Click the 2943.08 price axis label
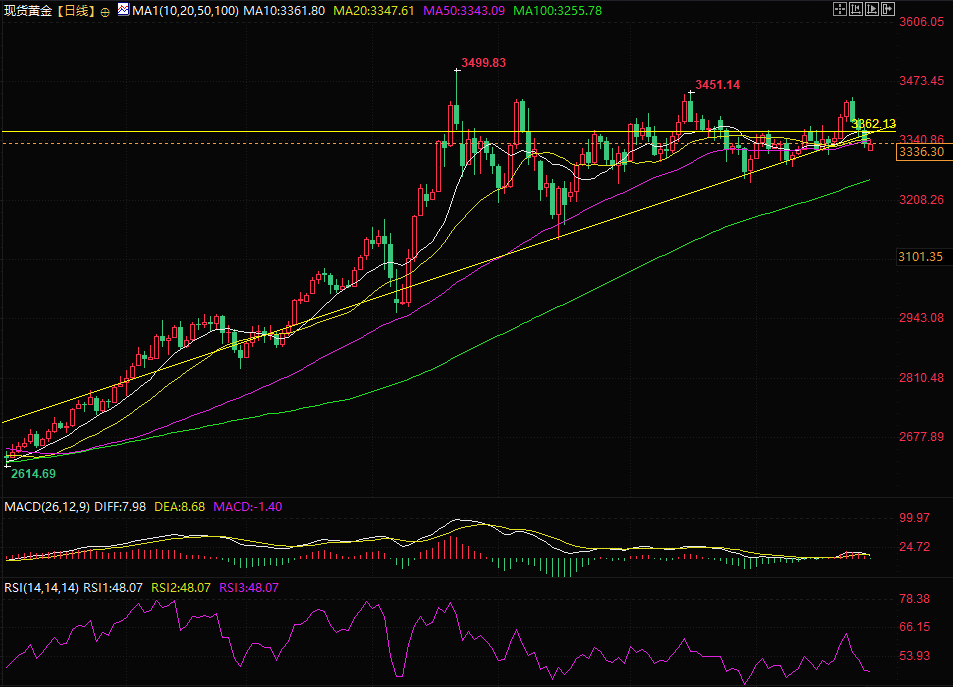Image resolution: width=953 pixels, height=687 pixels. (x=921, y=318)
